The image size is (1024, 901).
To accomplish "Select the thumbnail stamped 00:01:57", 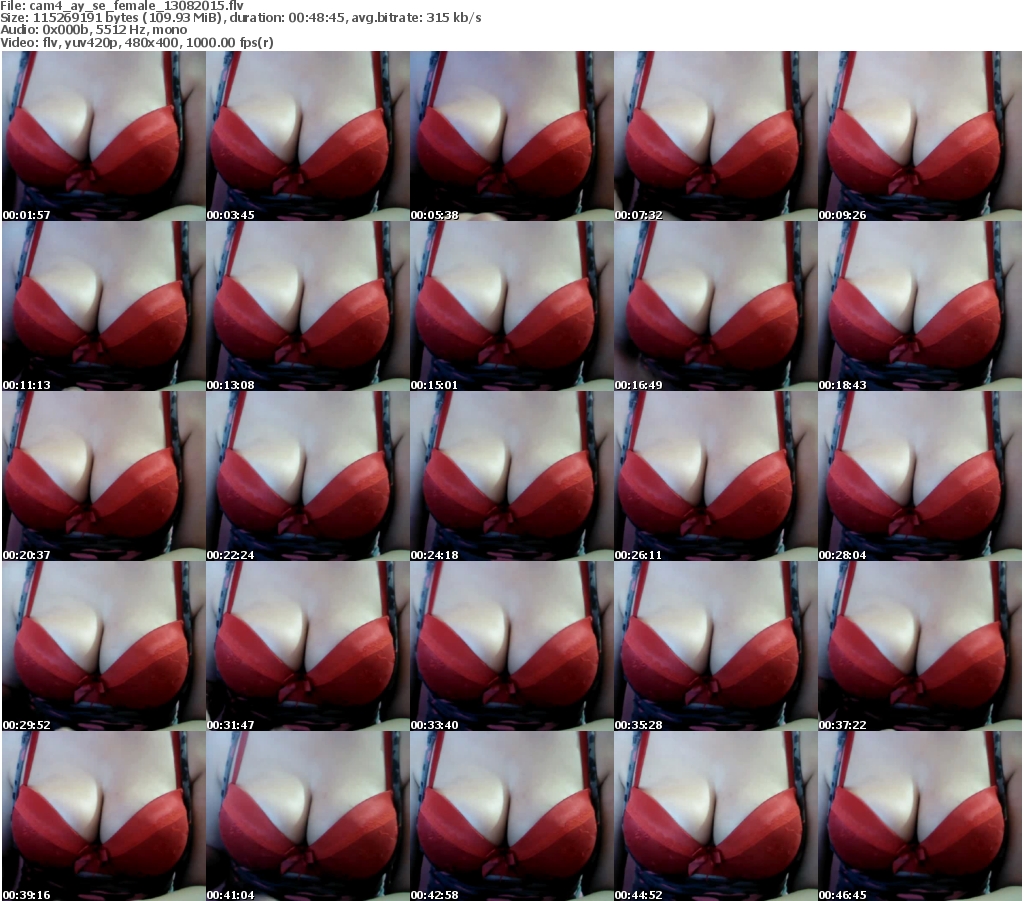I will [x=104, y=136].
